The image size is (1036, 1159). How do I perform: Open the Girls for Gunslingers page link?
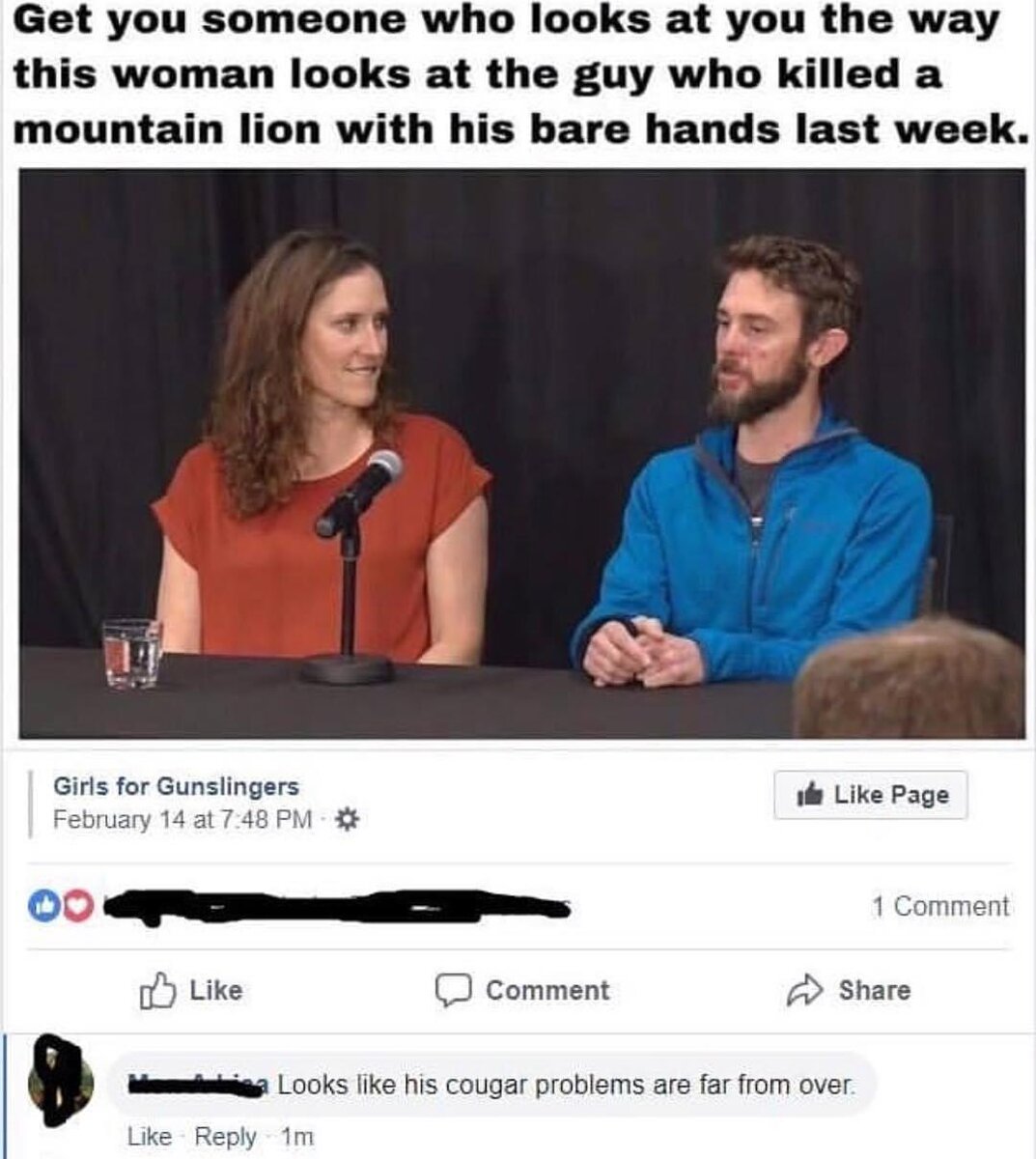[x=175, y=786]
